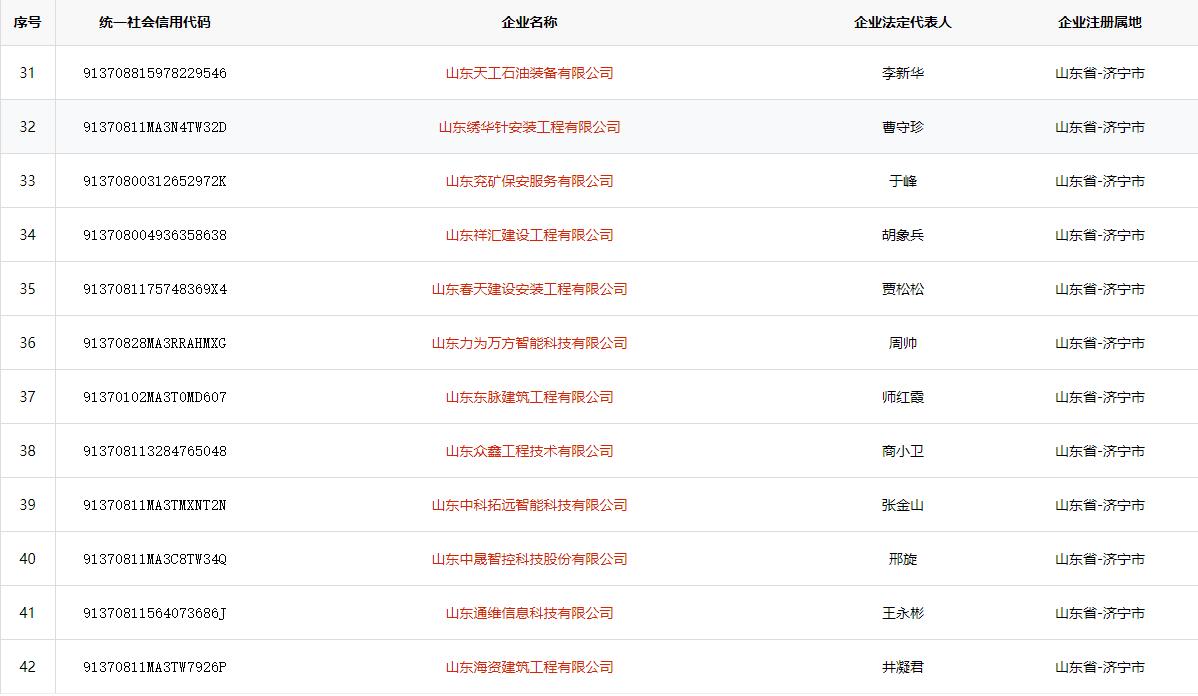Click 山东中科拓远智能科技有限公司 link
The height and width of the screenshot is (696, 1198).
click(x=529, y=505)
